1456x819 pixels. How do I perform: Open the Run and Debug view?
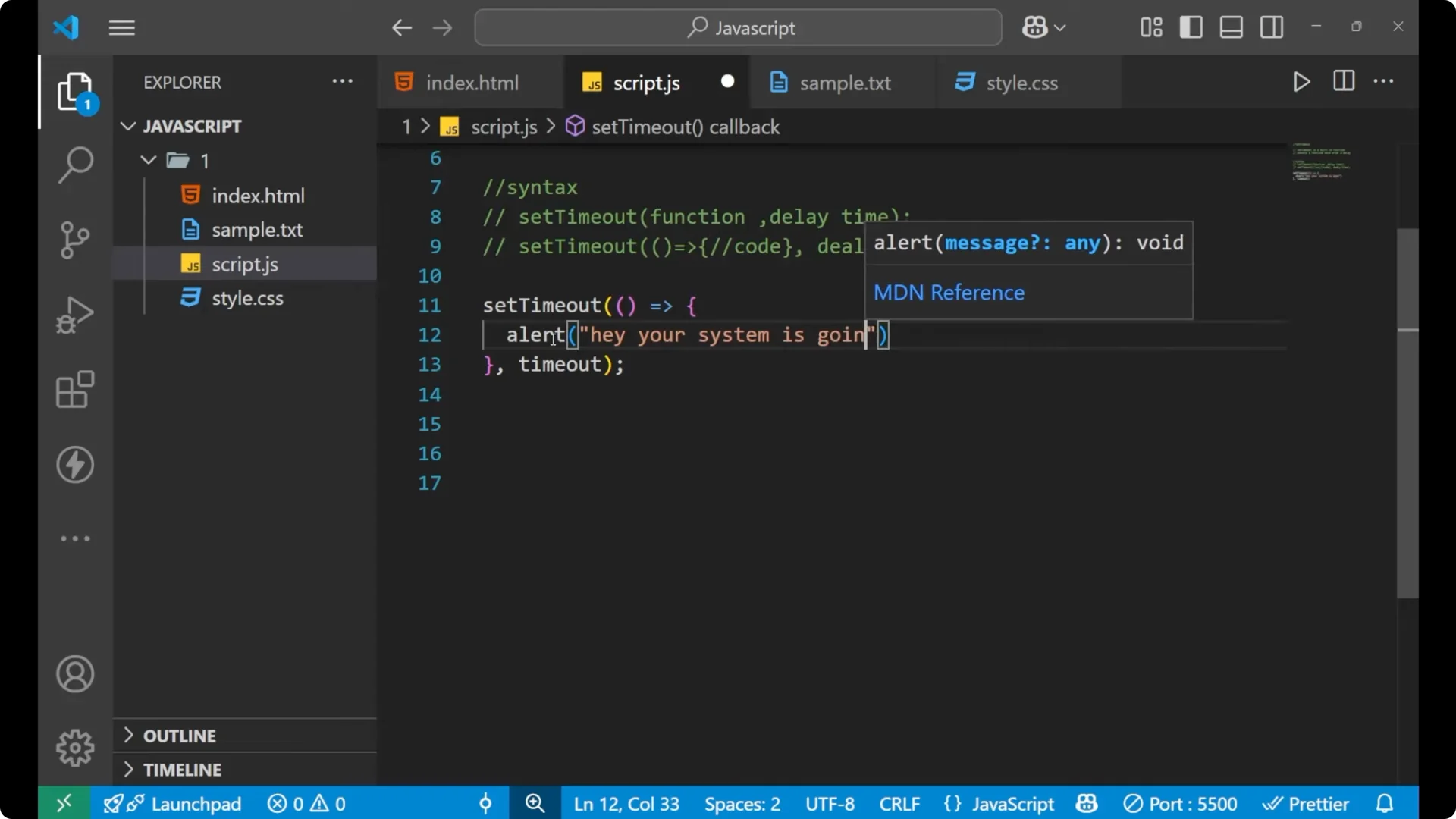click(74, 314)
